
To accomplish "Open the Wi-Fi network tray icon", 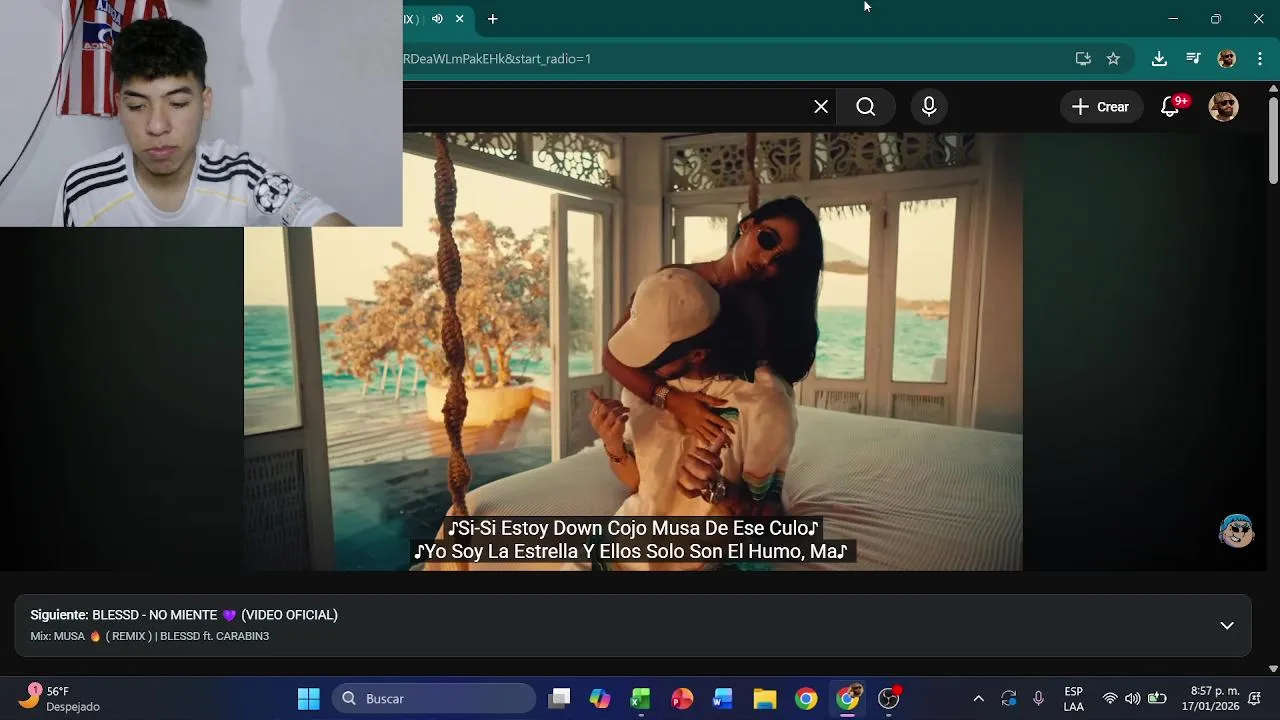I will pyautogui.click(x=1110, y=699).
